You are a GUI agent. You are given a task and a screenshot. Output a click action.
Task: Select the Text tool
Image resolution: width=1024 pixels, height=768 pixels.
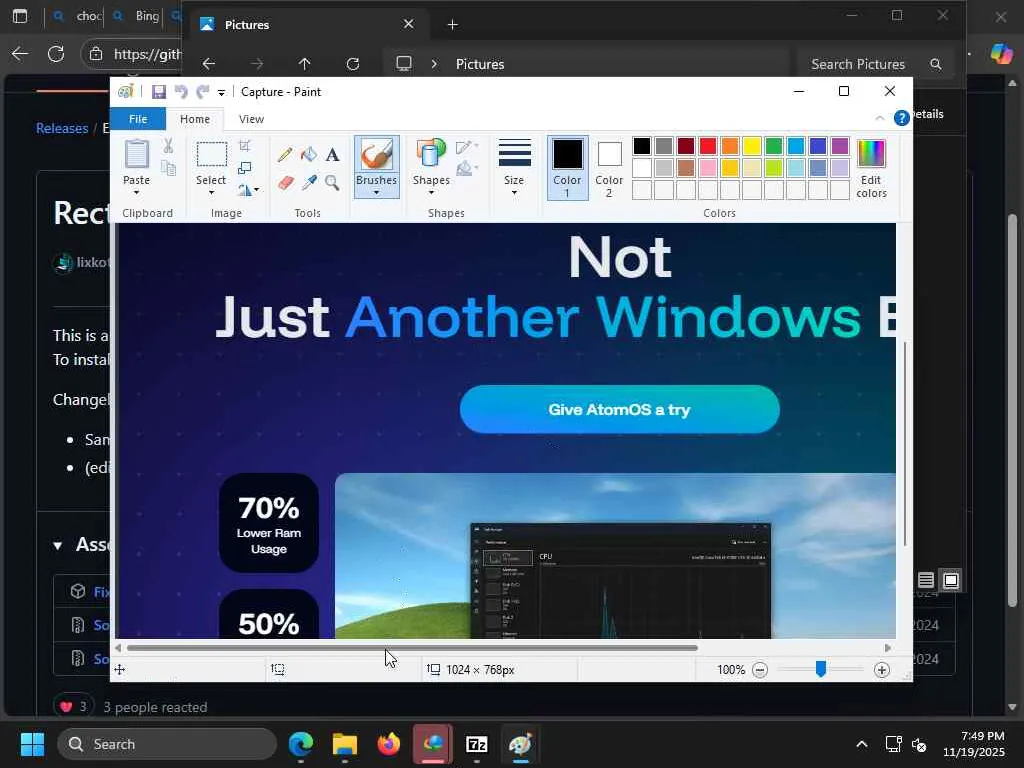pos(332,154)
